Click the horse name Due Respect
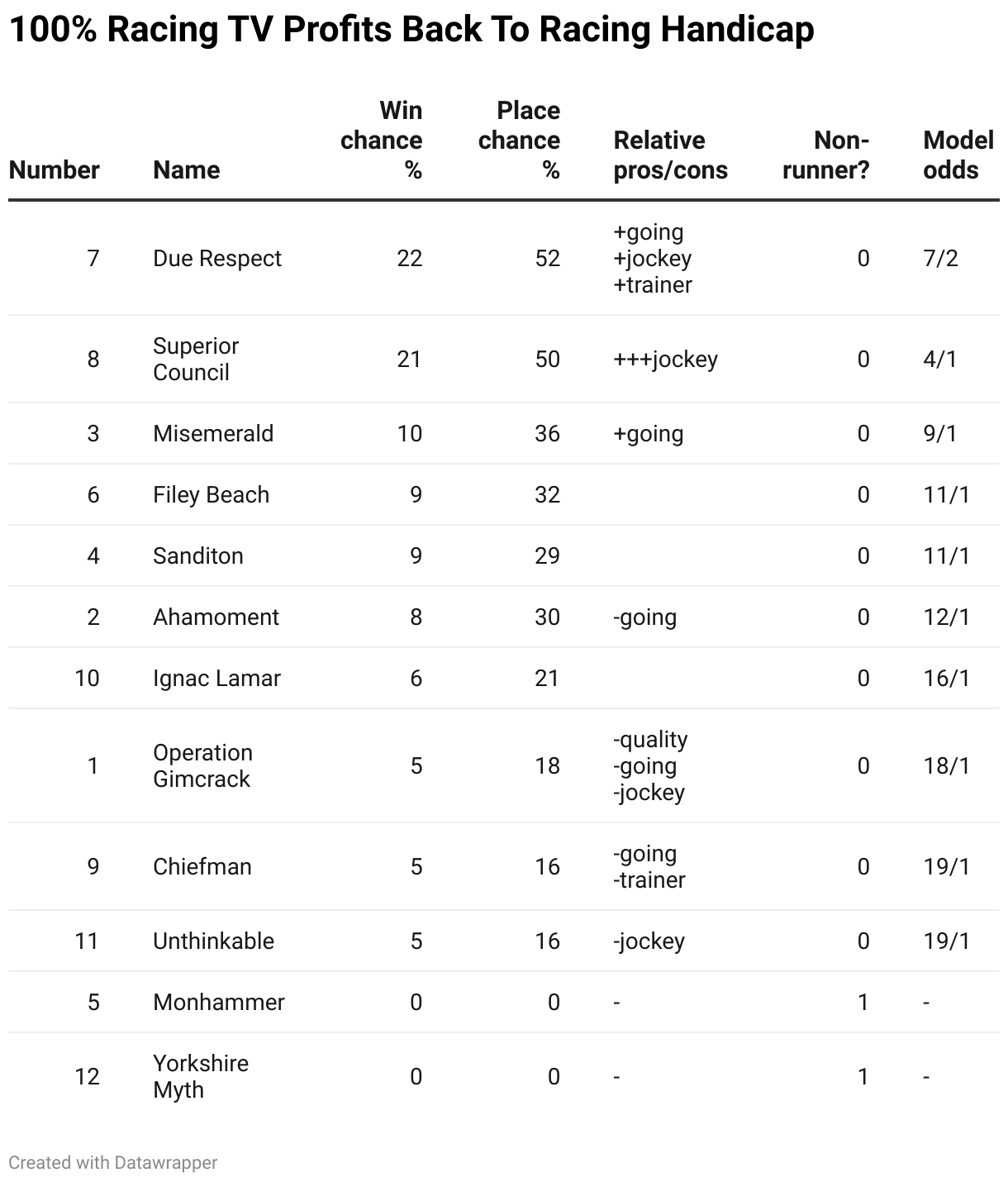The image size is (1008, 1182). click(217, 259)
